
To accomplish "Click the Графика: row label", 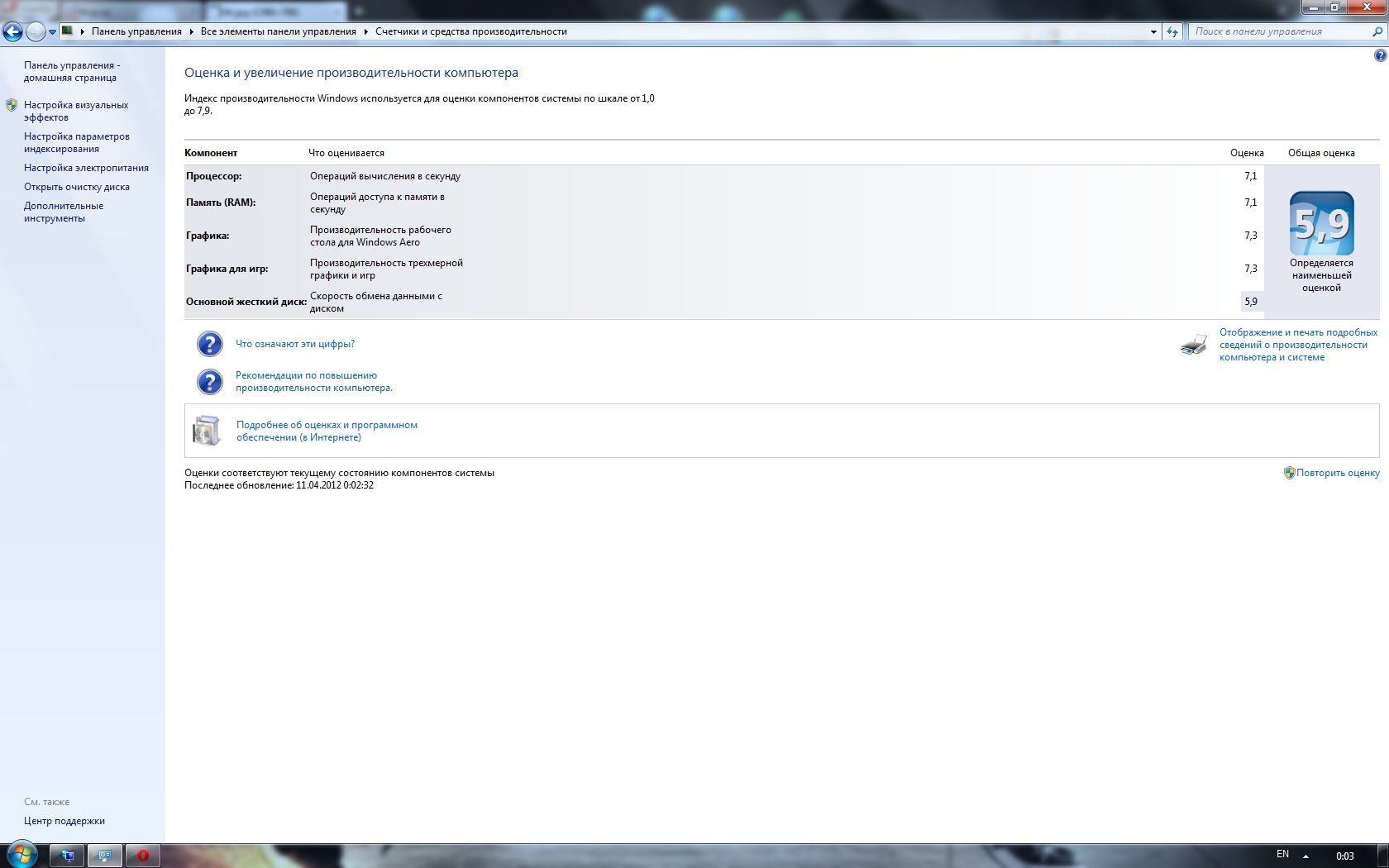I will pyautogui.click(x=208, y=236).
